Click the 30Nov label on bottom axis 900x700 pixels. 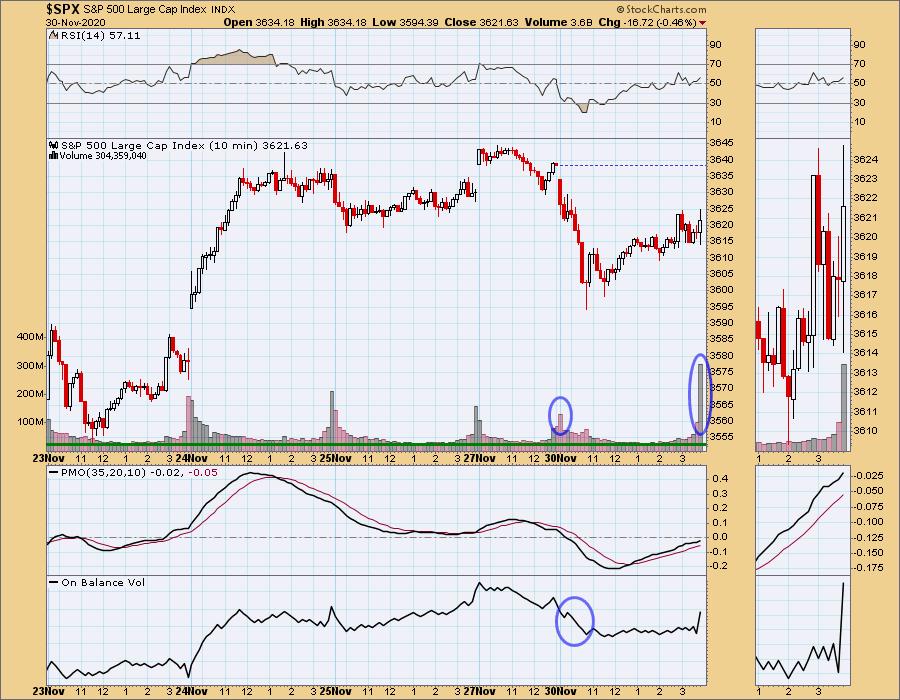(560, 691)
